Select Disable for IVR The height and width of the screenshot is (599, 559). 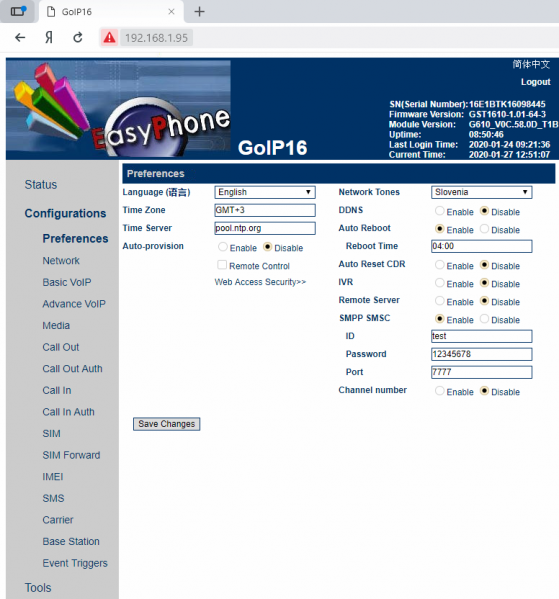(484, 283)
